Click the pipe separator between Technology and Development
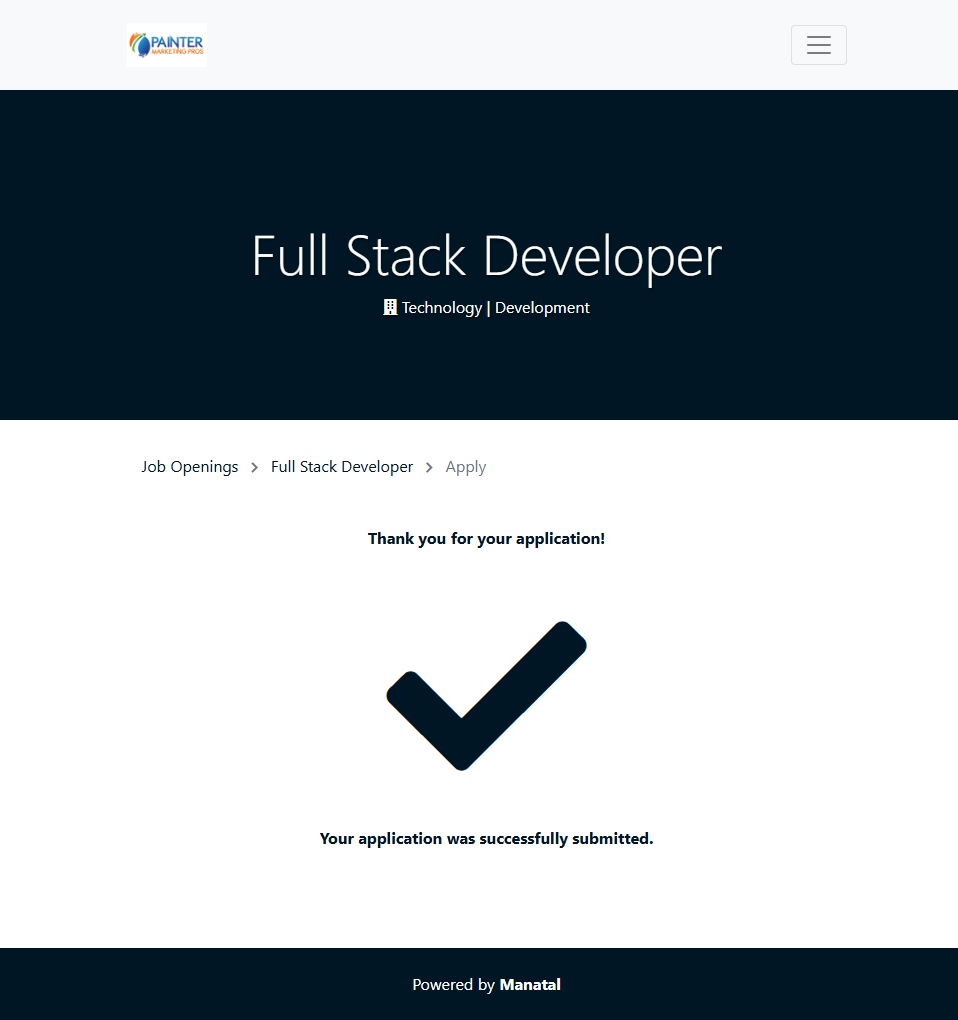This screenshot has width=958, height=1020. point(488,308)
